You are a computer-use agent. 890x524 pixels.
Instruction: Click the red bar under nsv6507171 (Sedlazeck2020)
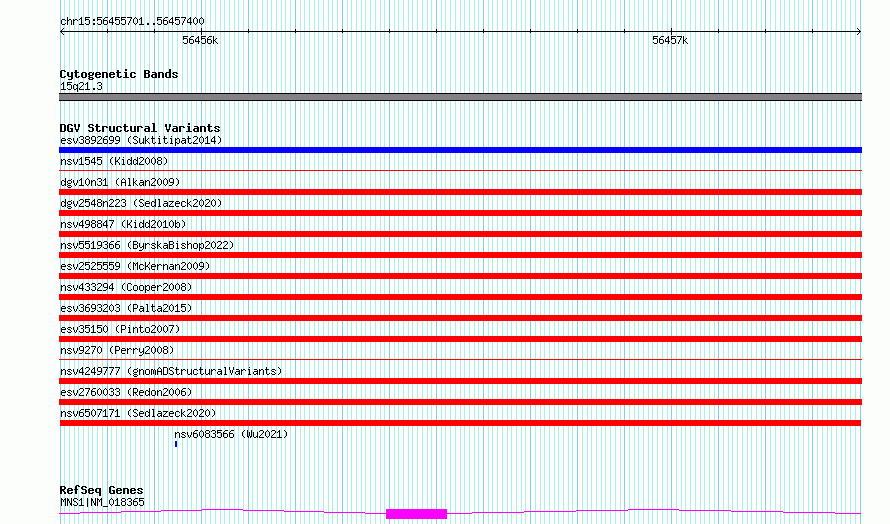[460, 423]
